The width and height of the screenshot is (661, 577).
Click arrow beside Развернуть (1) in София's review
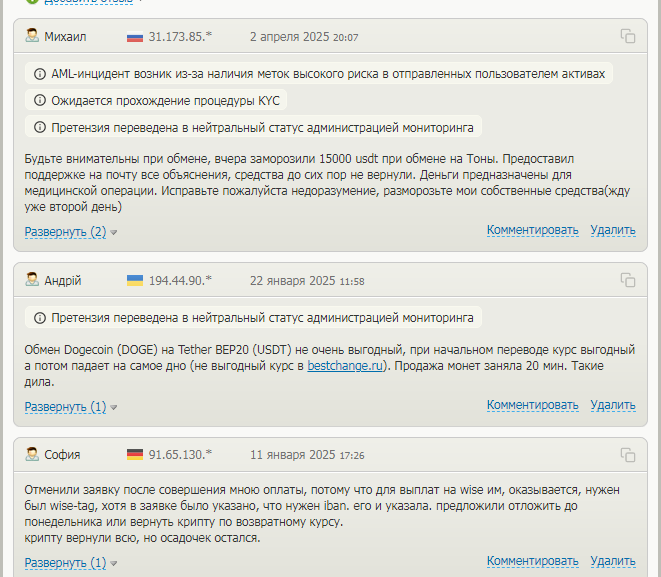[x=113, y=564]
